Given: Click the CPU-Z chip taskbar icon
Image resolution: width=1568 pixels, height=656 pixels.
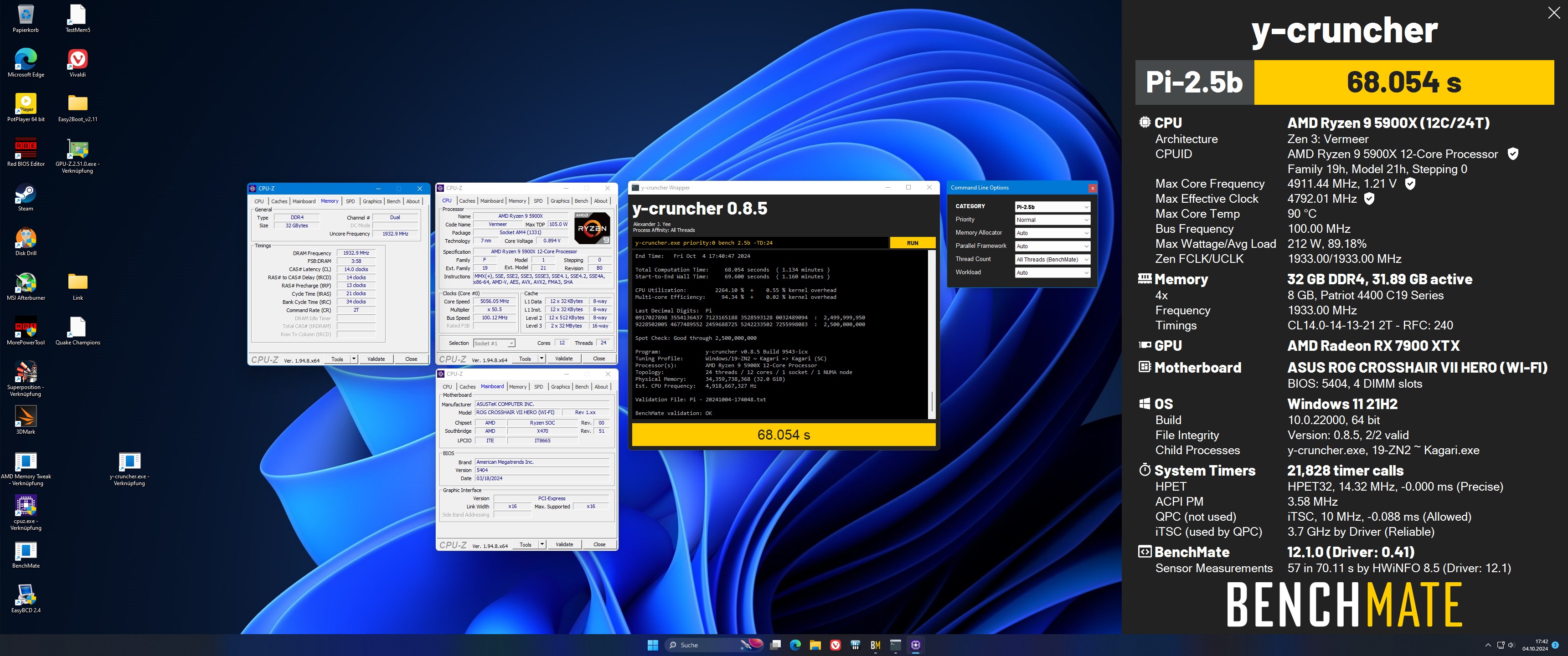Looking at the screenshot, I should coord(915,645).
